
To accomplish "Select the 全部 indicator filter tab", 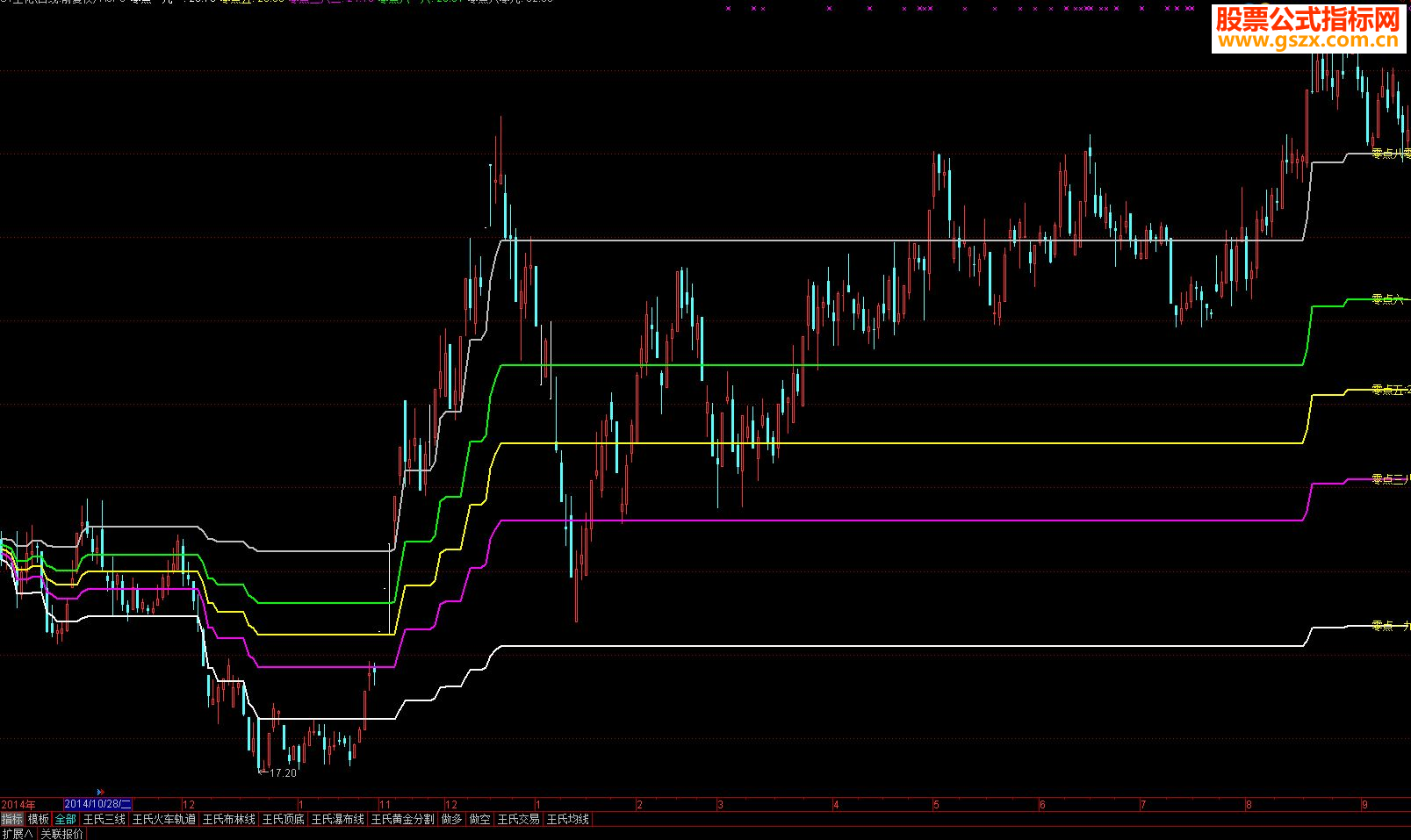I will pyautogui.click(x=66, y=819).
